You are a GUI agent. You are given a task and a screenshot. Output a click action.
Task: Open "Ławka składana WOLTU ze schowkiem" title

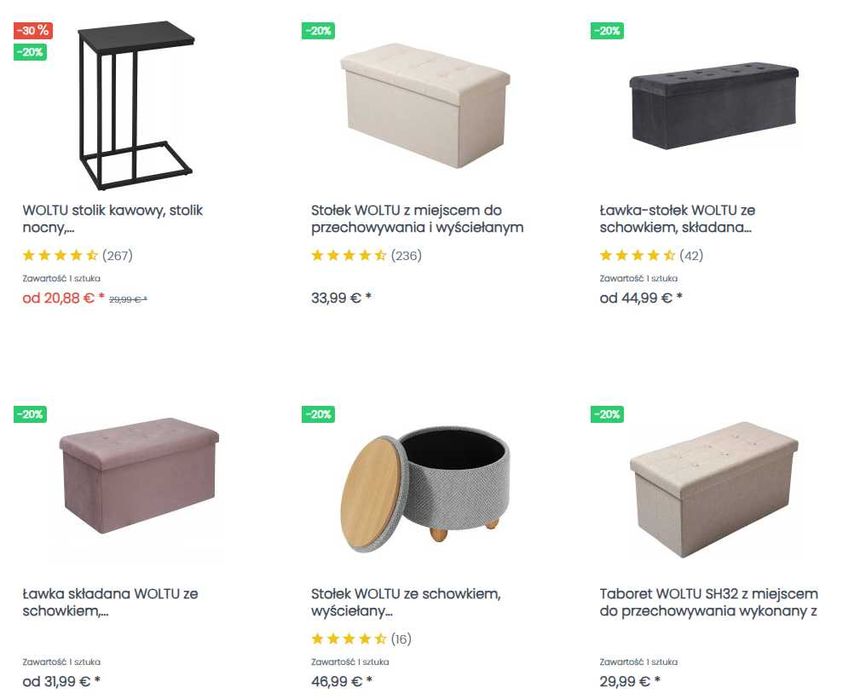point(110,602)
